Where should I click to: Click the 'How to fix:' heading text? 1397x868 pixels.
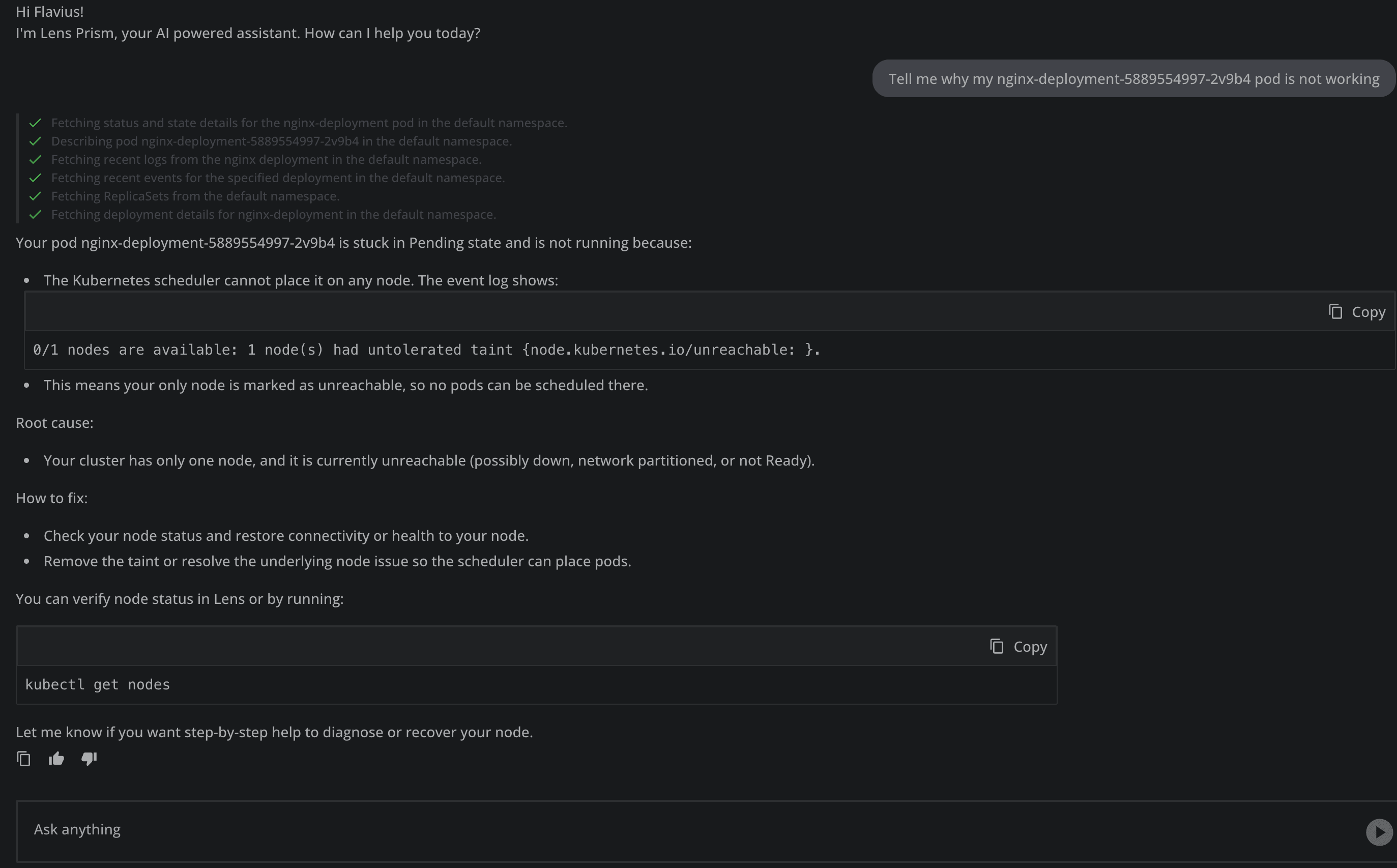click(52, 498)
